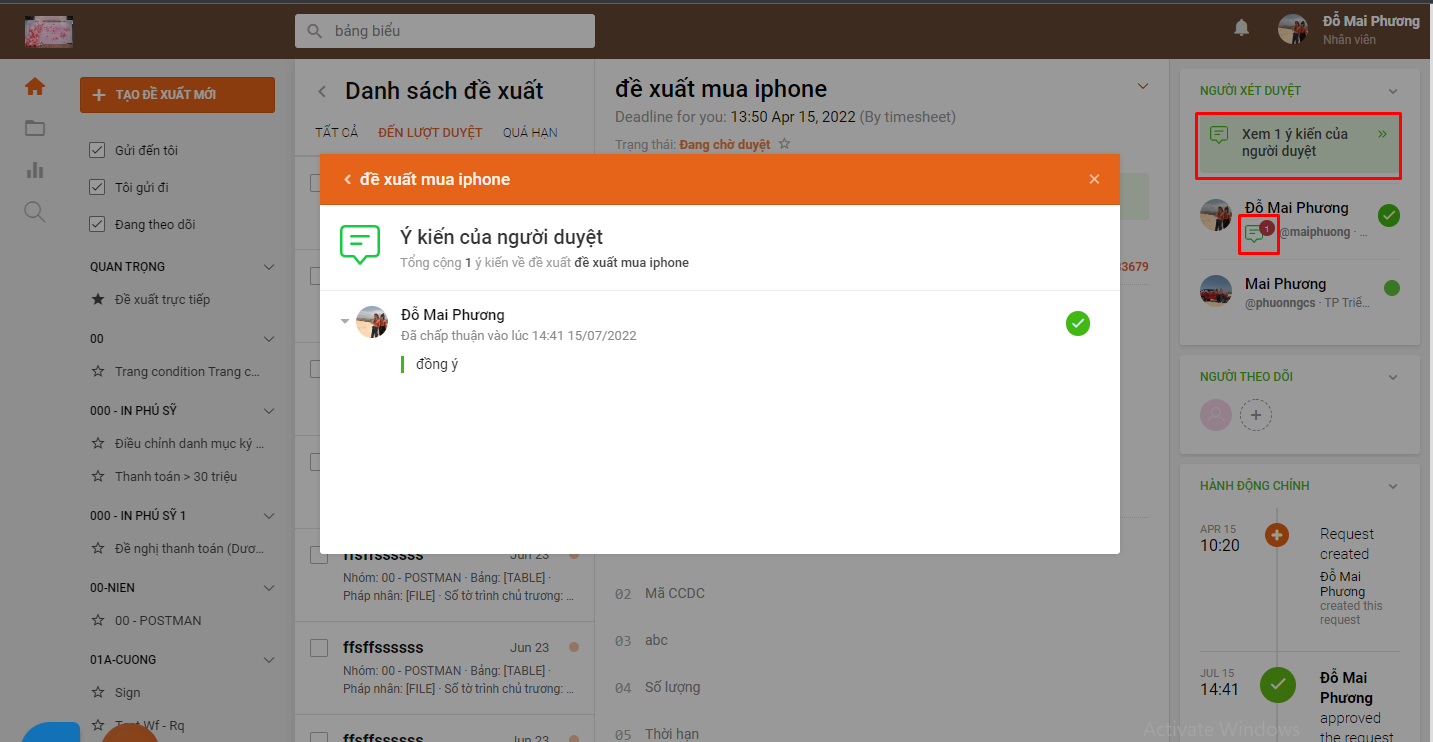
Task: Collapse the 000 - IN PHÚ SỸ section
Action: click(x=268, y=411)
